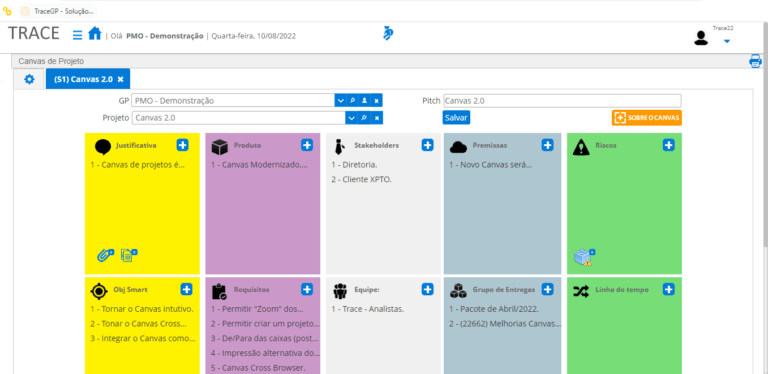The width and height of the screenshot is (768, 374).
Task: Open the risk package icon in Riscos
Action: (x=584, y=257)
